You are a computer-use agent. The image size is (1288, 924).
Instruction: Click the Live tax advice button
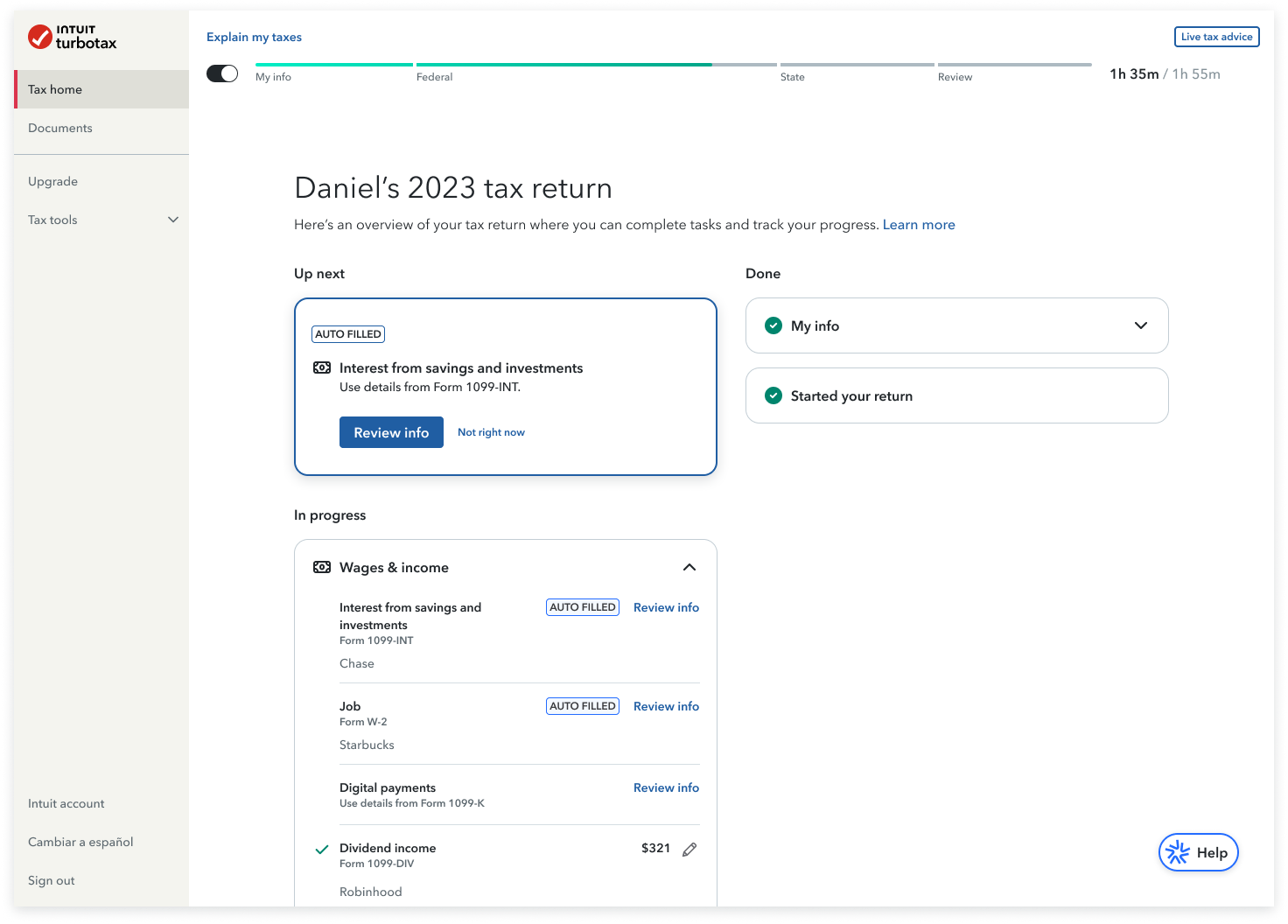pyautogui.click(x=1216, y=37)
